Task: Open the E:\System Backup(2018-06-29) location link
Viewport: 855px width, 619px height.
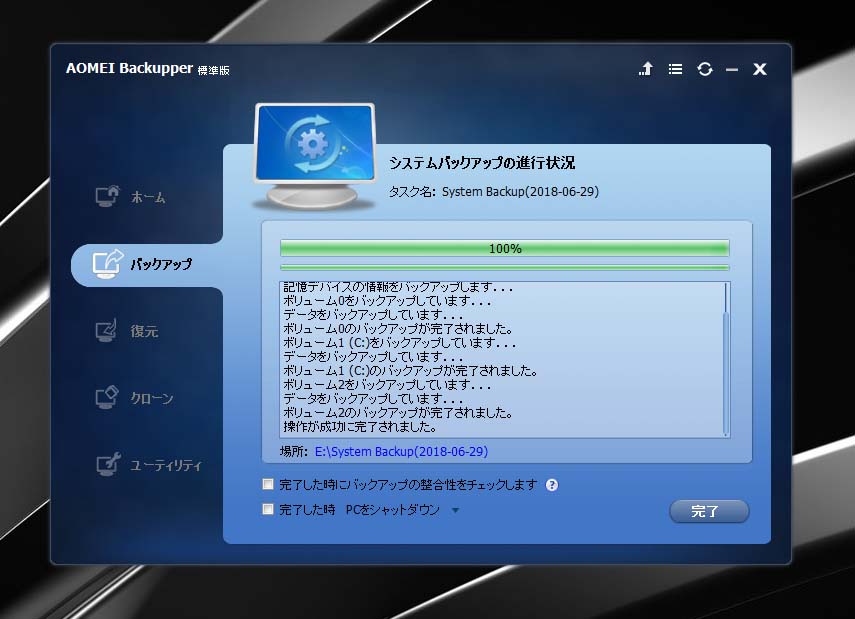Action: click(401, 452)
